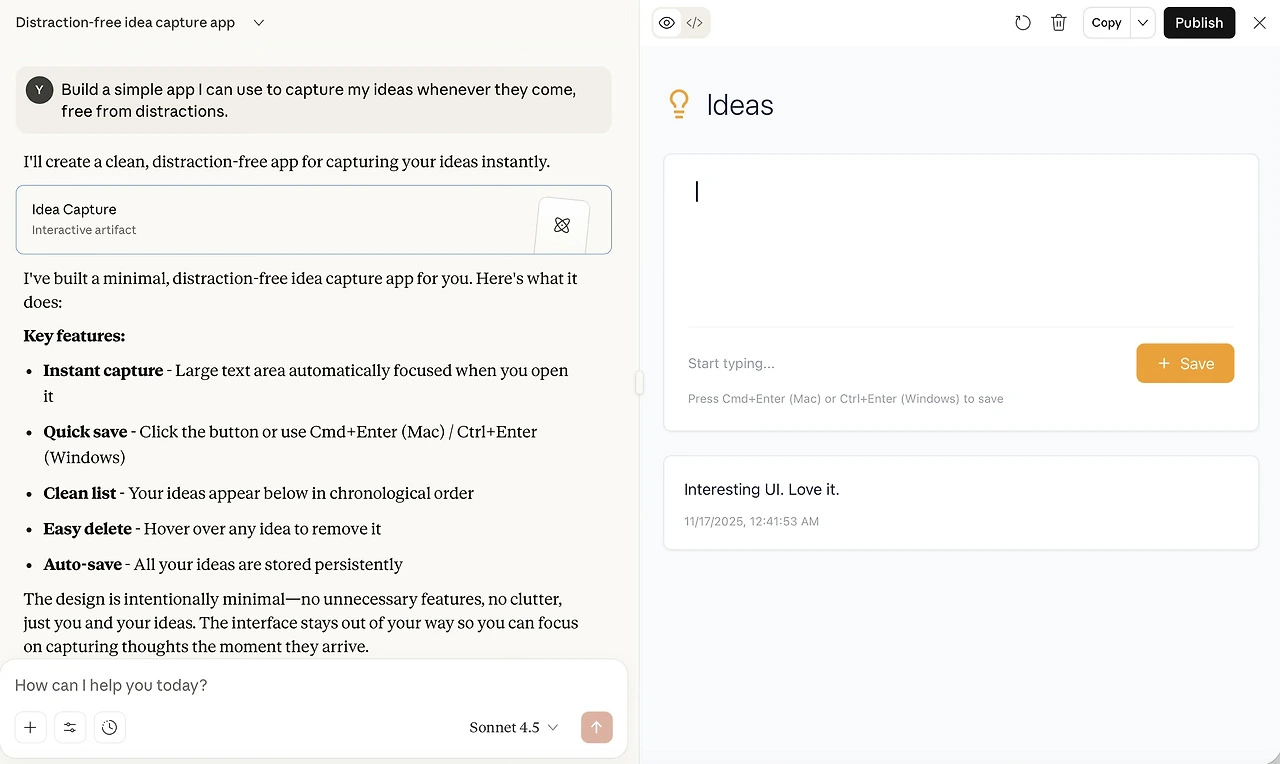The width and height of the screenshot is (1280, 764).
Task: Click the panel resize divider handle
Action: point(639,382)
